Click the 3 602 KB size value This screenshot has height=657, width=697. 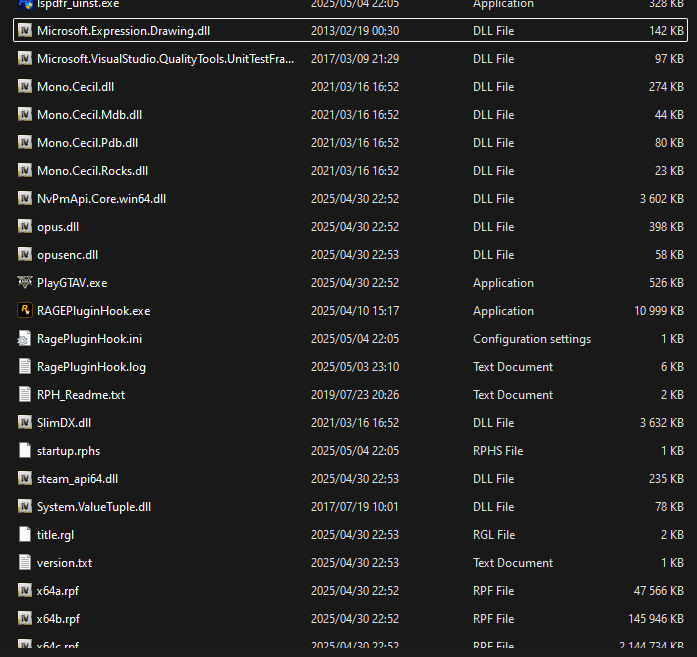pos(661,199)
